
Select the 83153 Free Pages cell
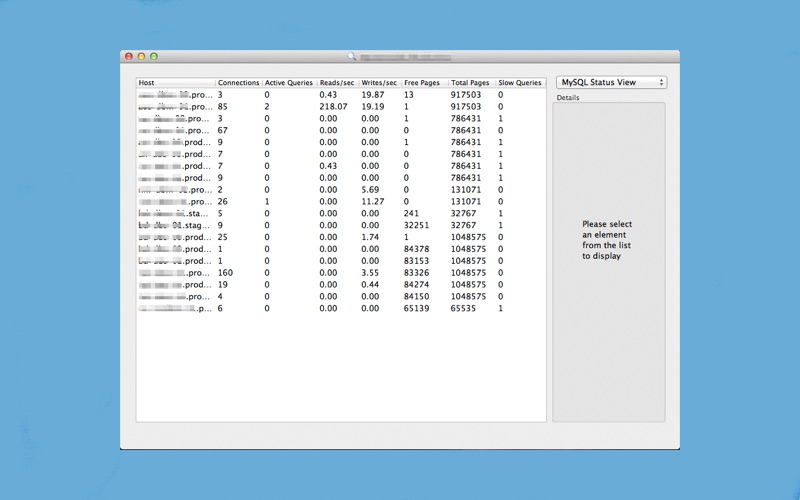tap(416, 261)
